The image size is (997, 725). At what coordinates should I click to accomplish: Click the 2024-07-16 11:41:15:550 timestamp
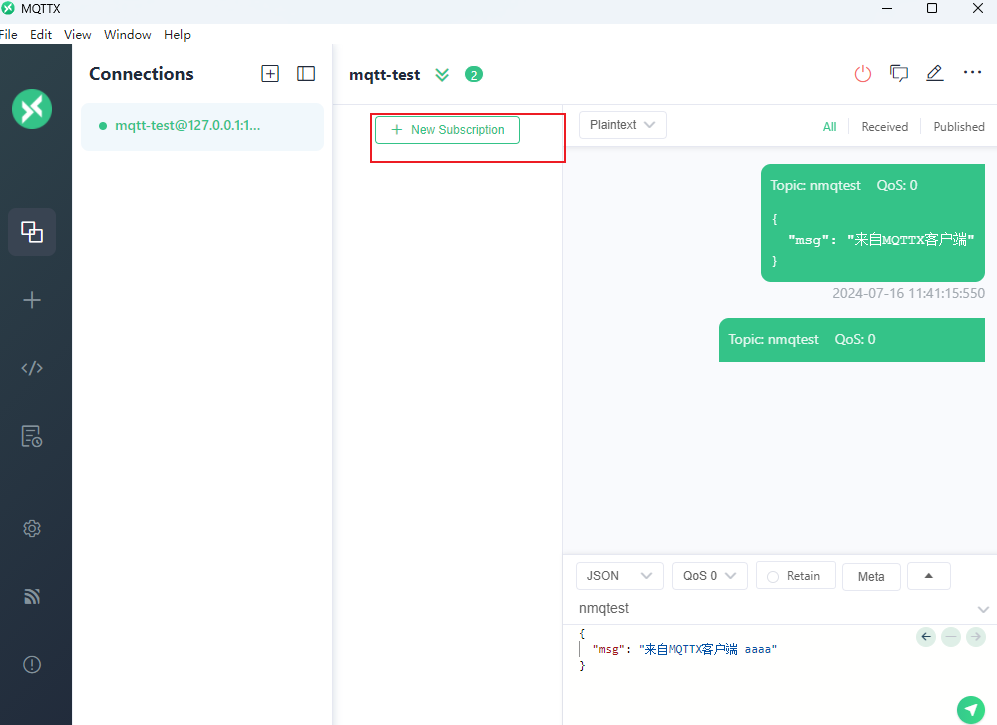[x=908, y=293]
